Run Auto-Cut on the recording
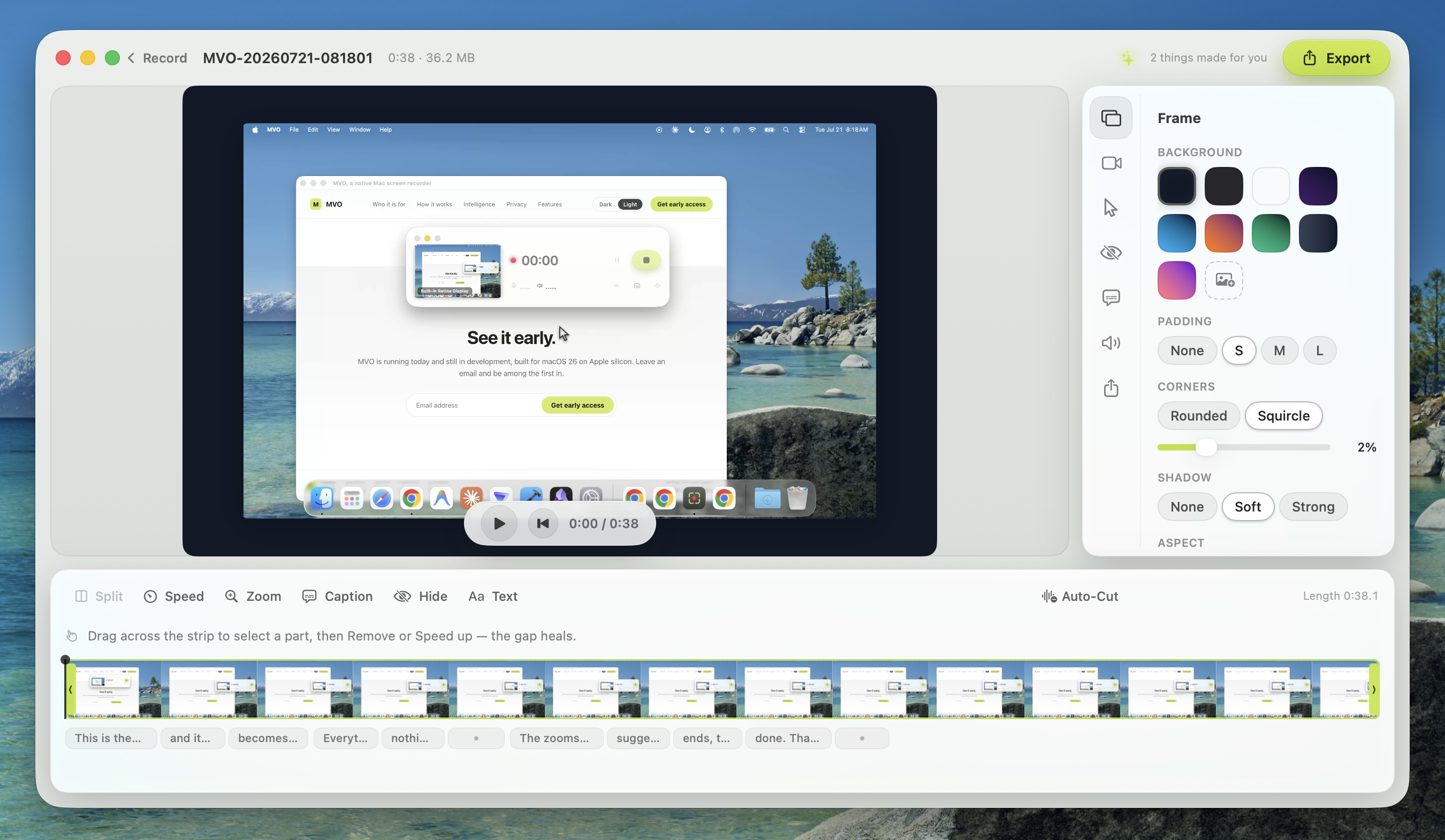The width and height of the screenshot is (1445, 840). [1080, 597]
